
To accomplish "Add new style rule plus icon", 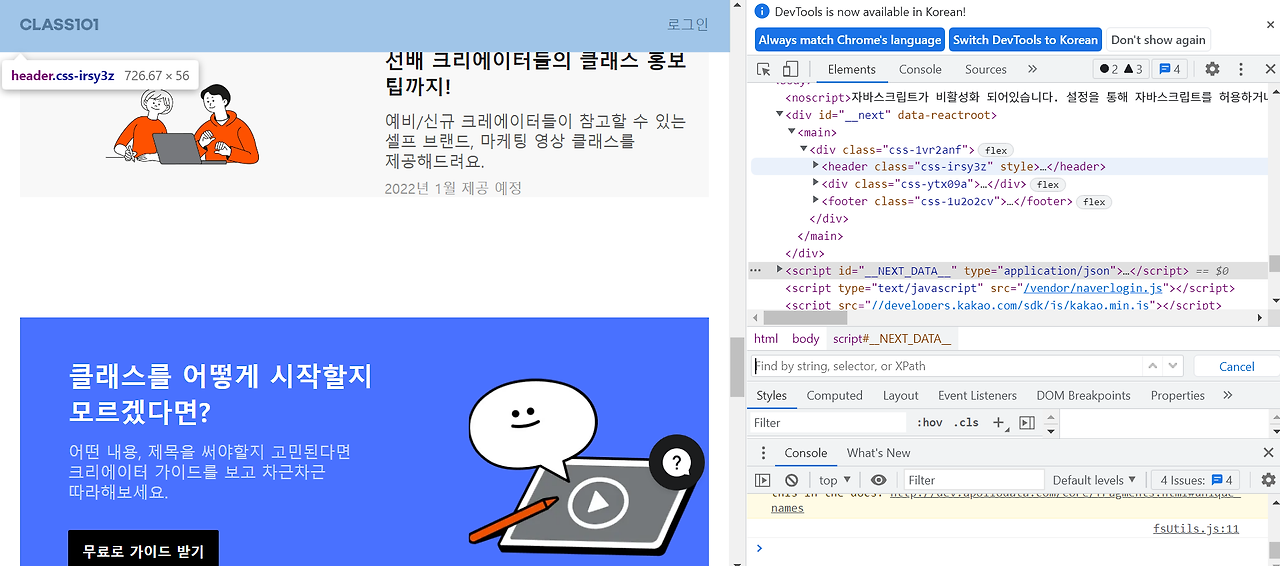I will click(999, 423).
